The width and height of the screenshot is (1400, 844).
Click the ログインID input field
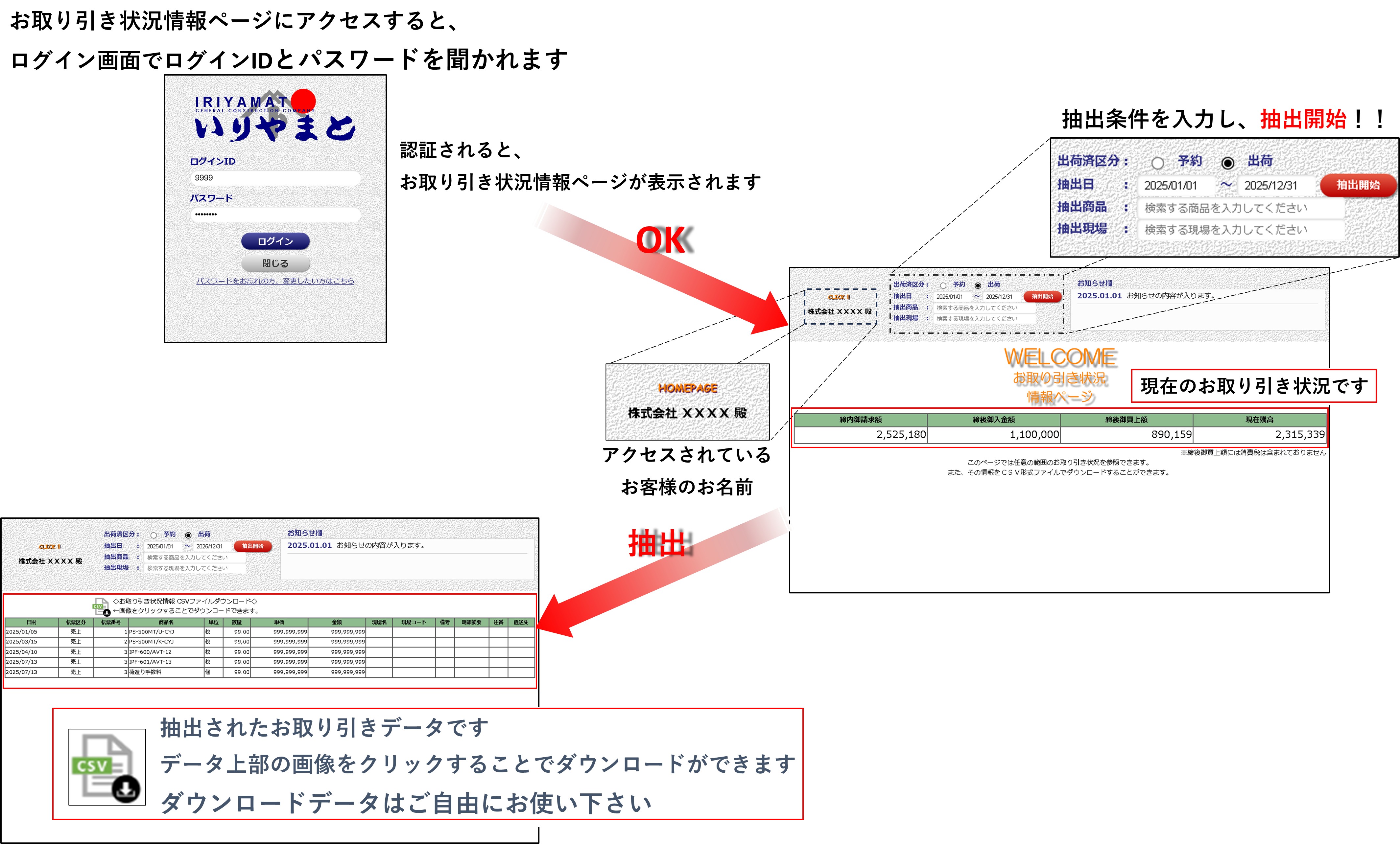275,178
